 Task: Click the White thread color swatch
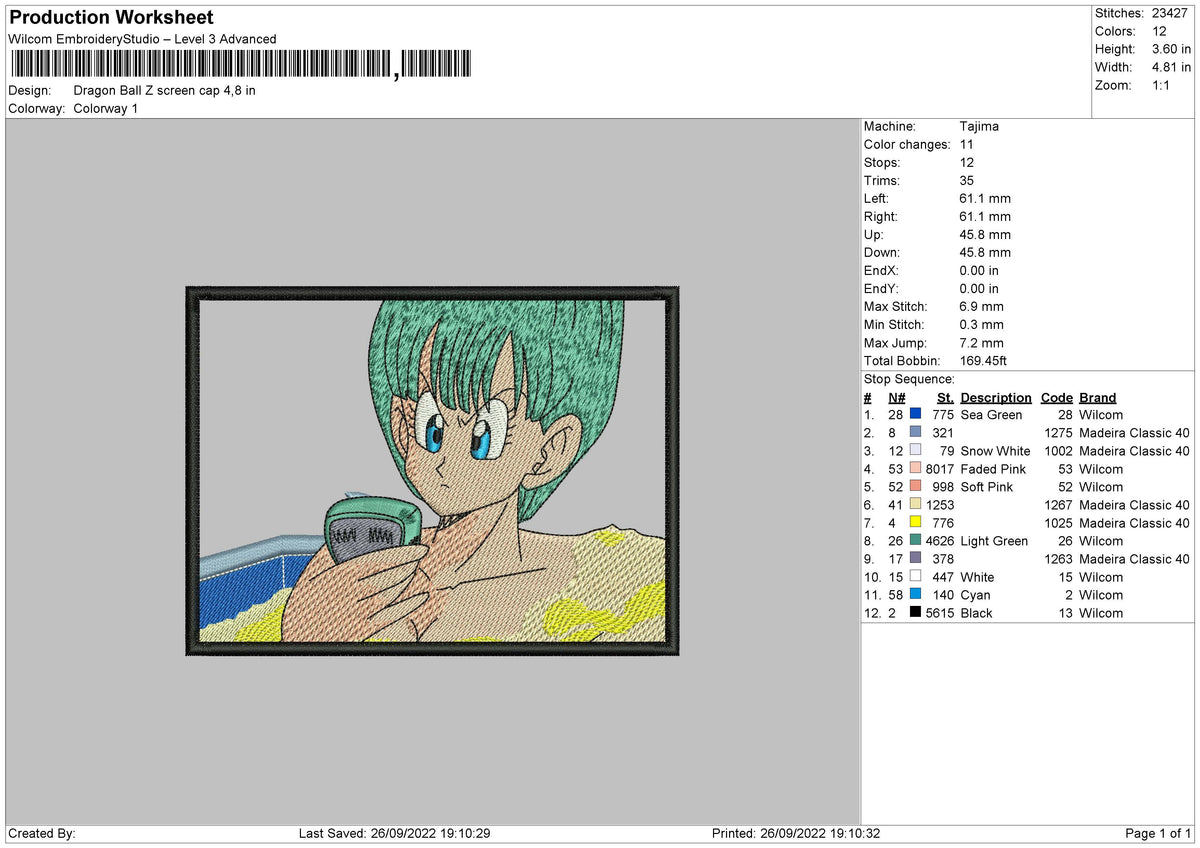click(915, 577)
